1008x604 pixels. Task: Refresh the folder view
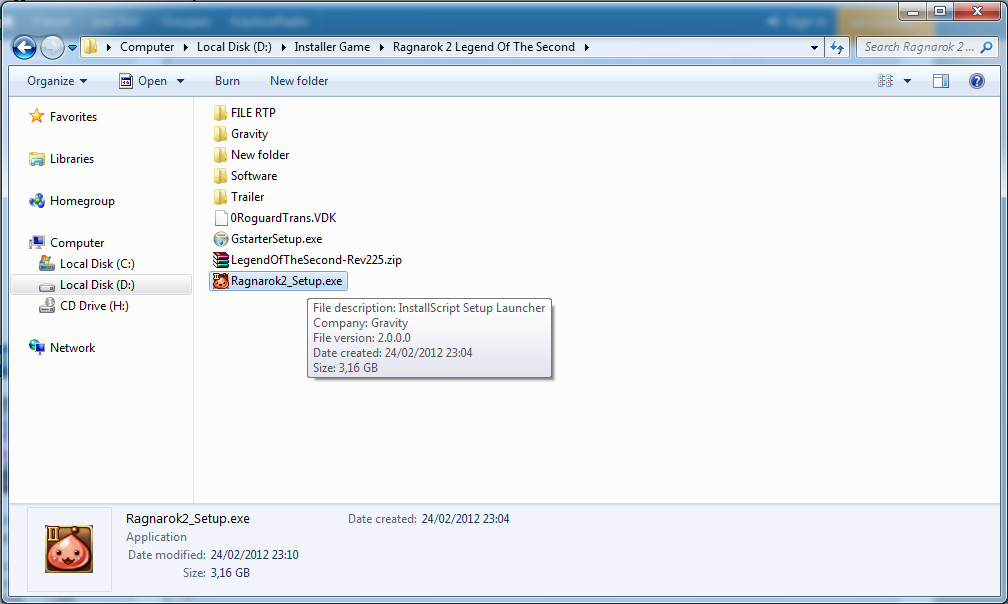(837, 47)
